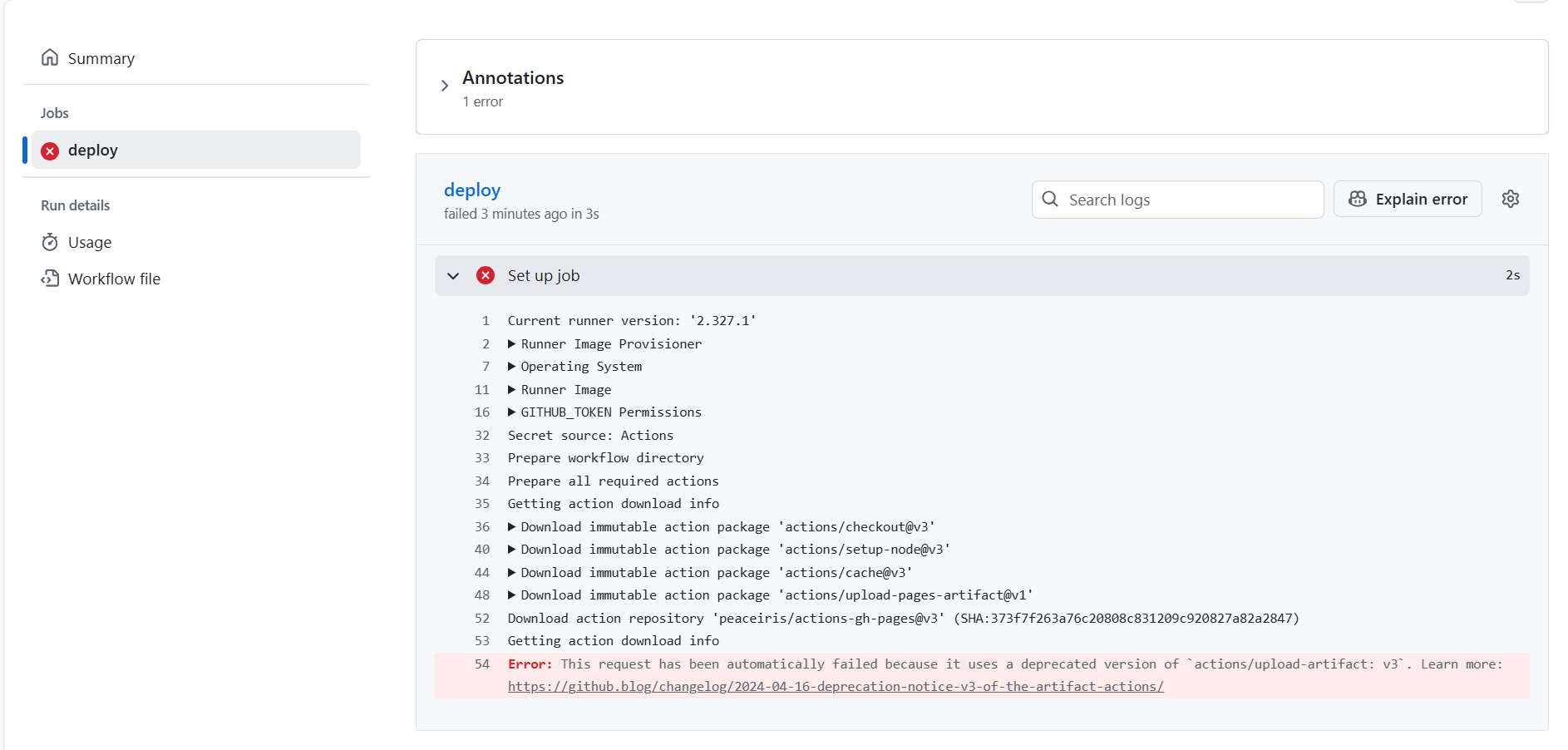The height and width of the screenshot is (750, 1568).
Task: Click the 'Secret source: Actions' log line
Action: point(591,435)
